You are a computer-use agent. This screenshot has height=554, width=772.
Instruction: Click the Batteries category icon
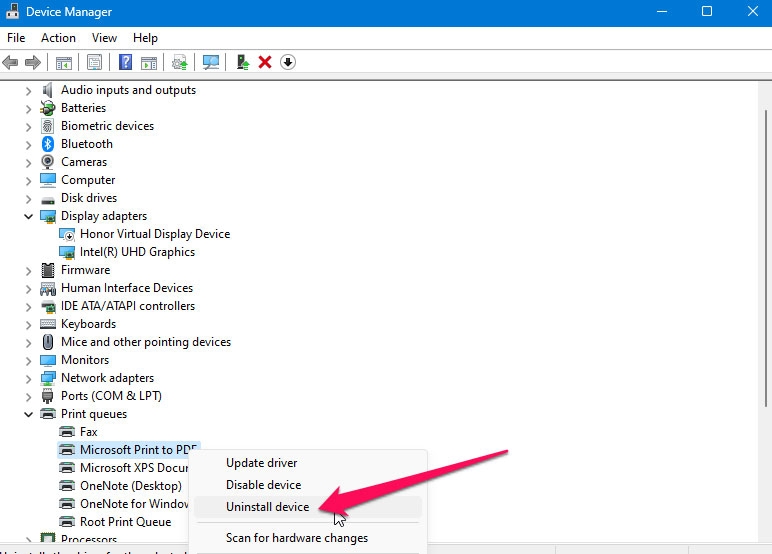tap(48, 108)
